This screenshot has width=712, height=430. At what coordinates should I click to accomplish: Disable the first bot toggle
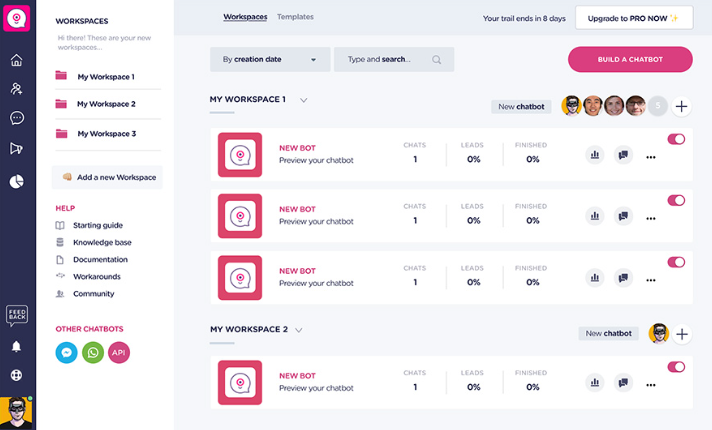pos(676,139)
